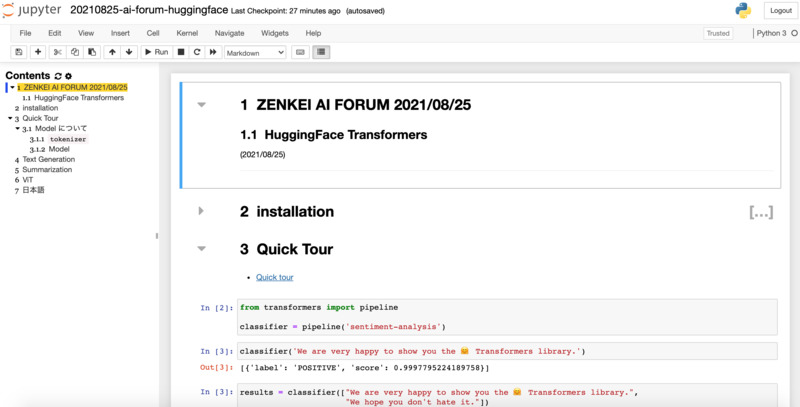This screenshot has width=800, height=407.
Task: Toggle the table of contents sidebar button
Action: point(321,52)
